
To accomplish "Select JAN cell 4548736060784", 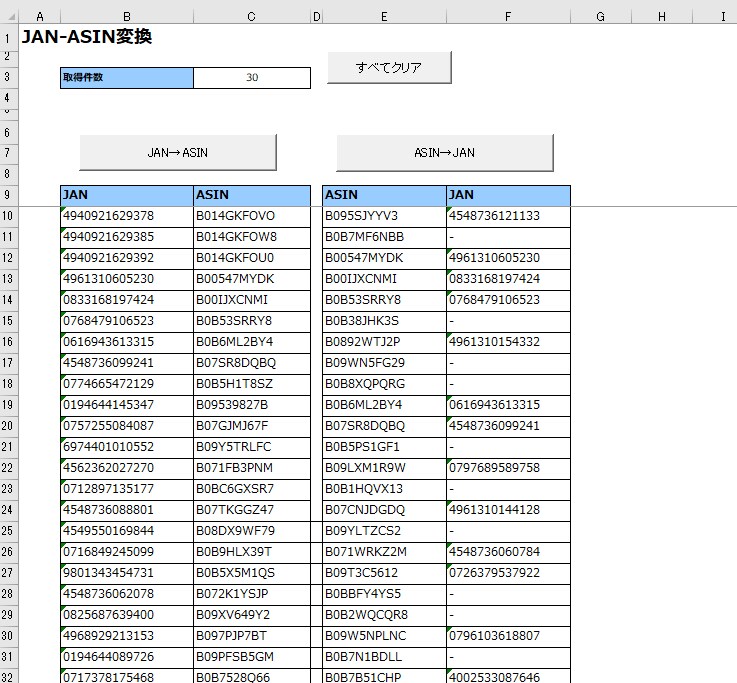I will (509, 552).
